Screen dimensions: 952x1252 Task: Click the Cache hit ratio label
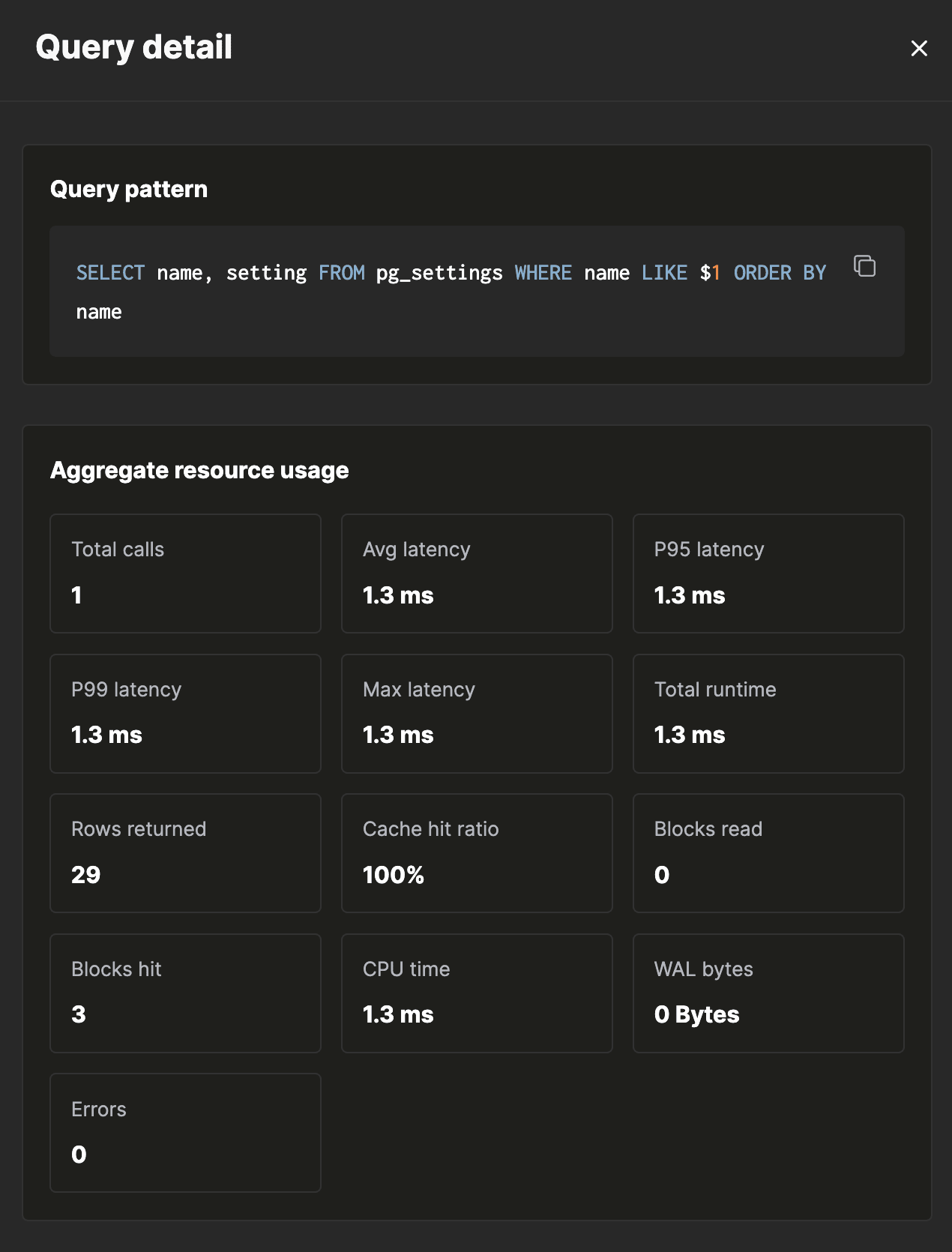click(x=431, y=829)
